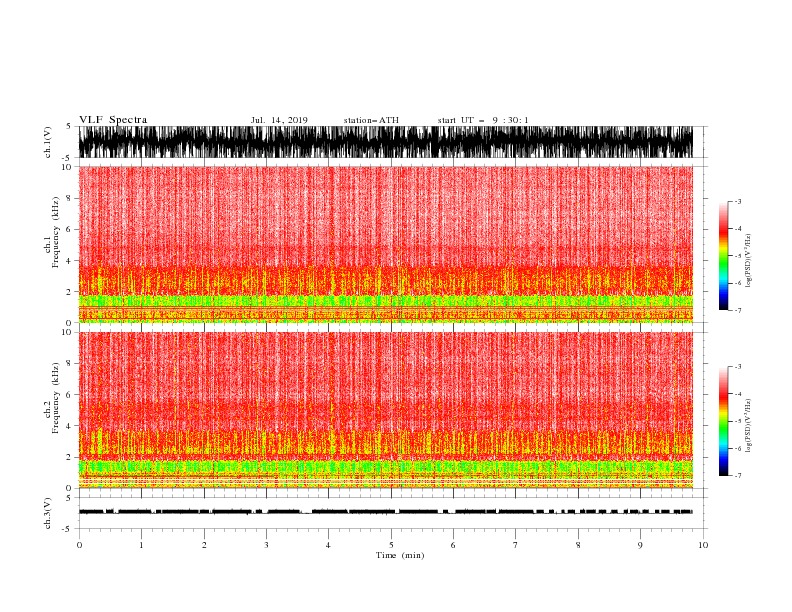Click the ch.1 spectrogram plot area

tap(385, 244)
